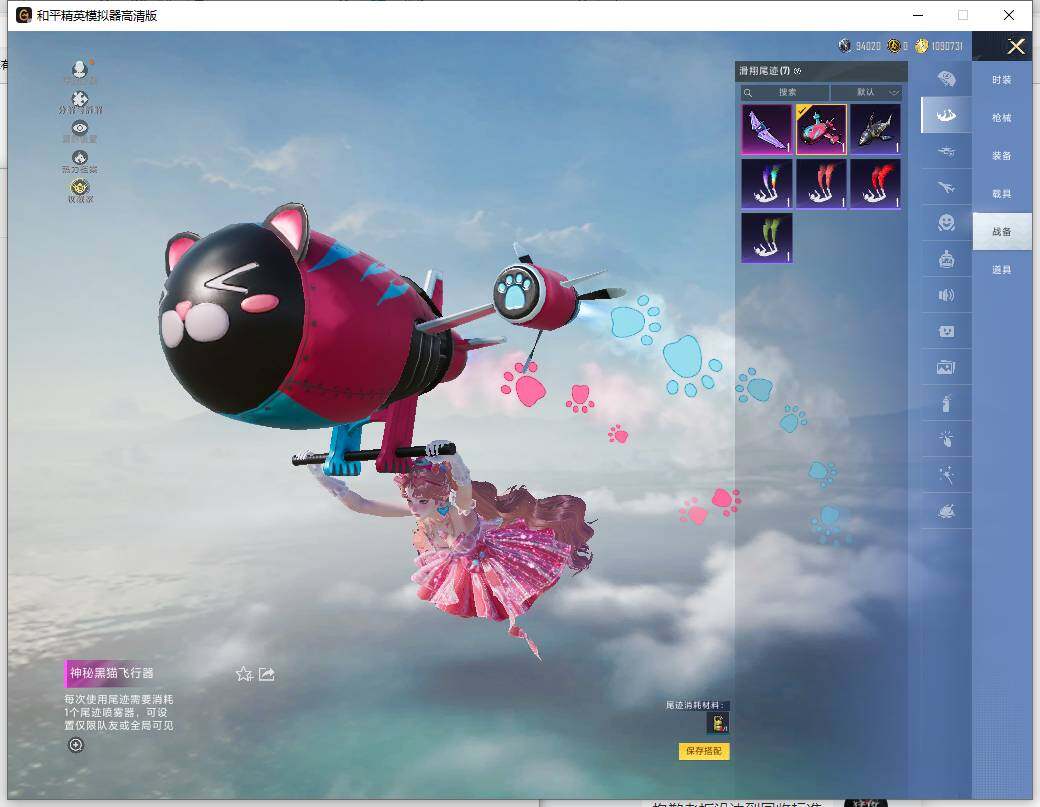The height and width of the screenshot is (807, 1040).
Task: Toggle the eye preview visibility icon
Action: [x=80, y=128]
